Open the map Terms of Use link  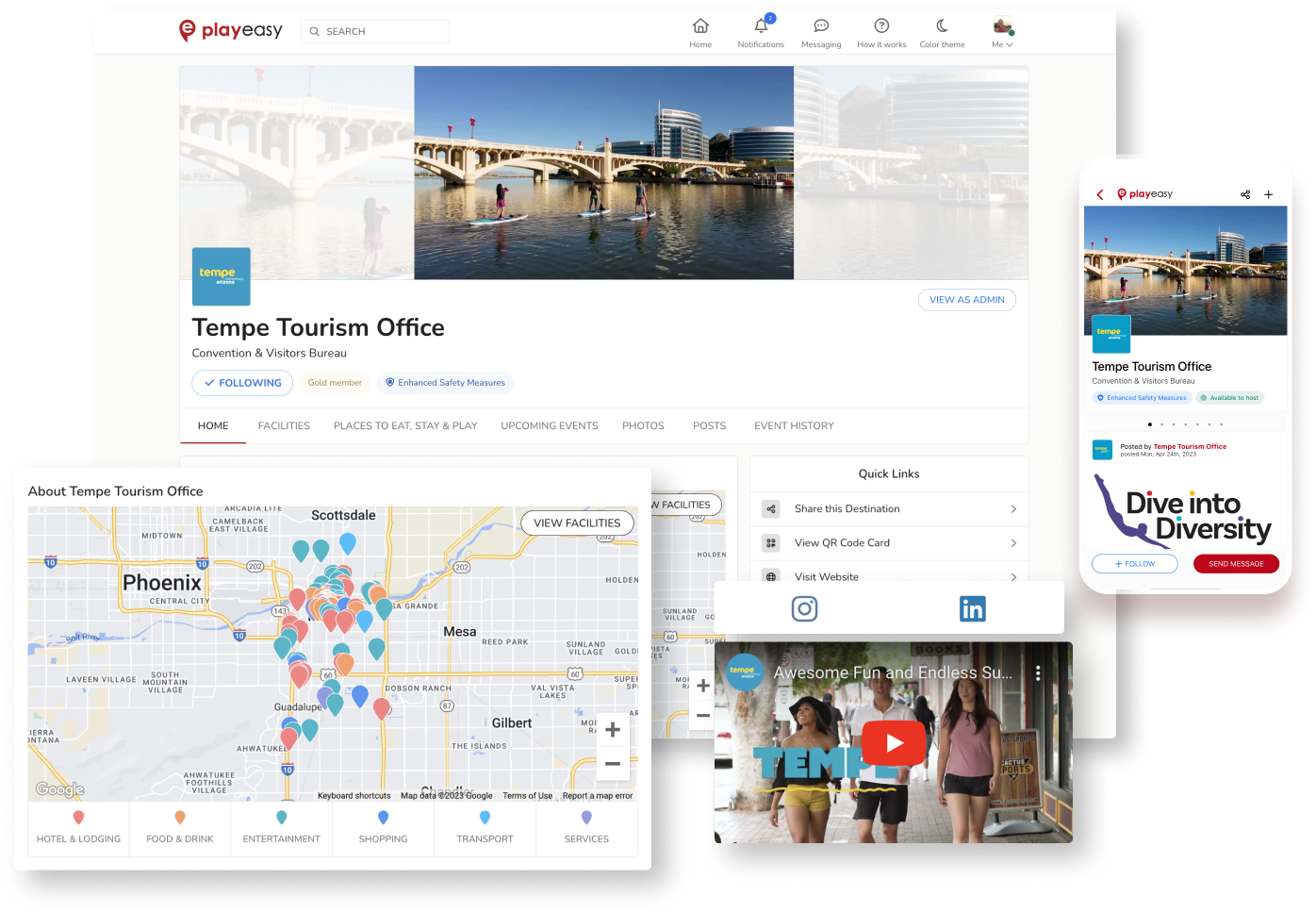pyautogui.click(x=528, y=796)
